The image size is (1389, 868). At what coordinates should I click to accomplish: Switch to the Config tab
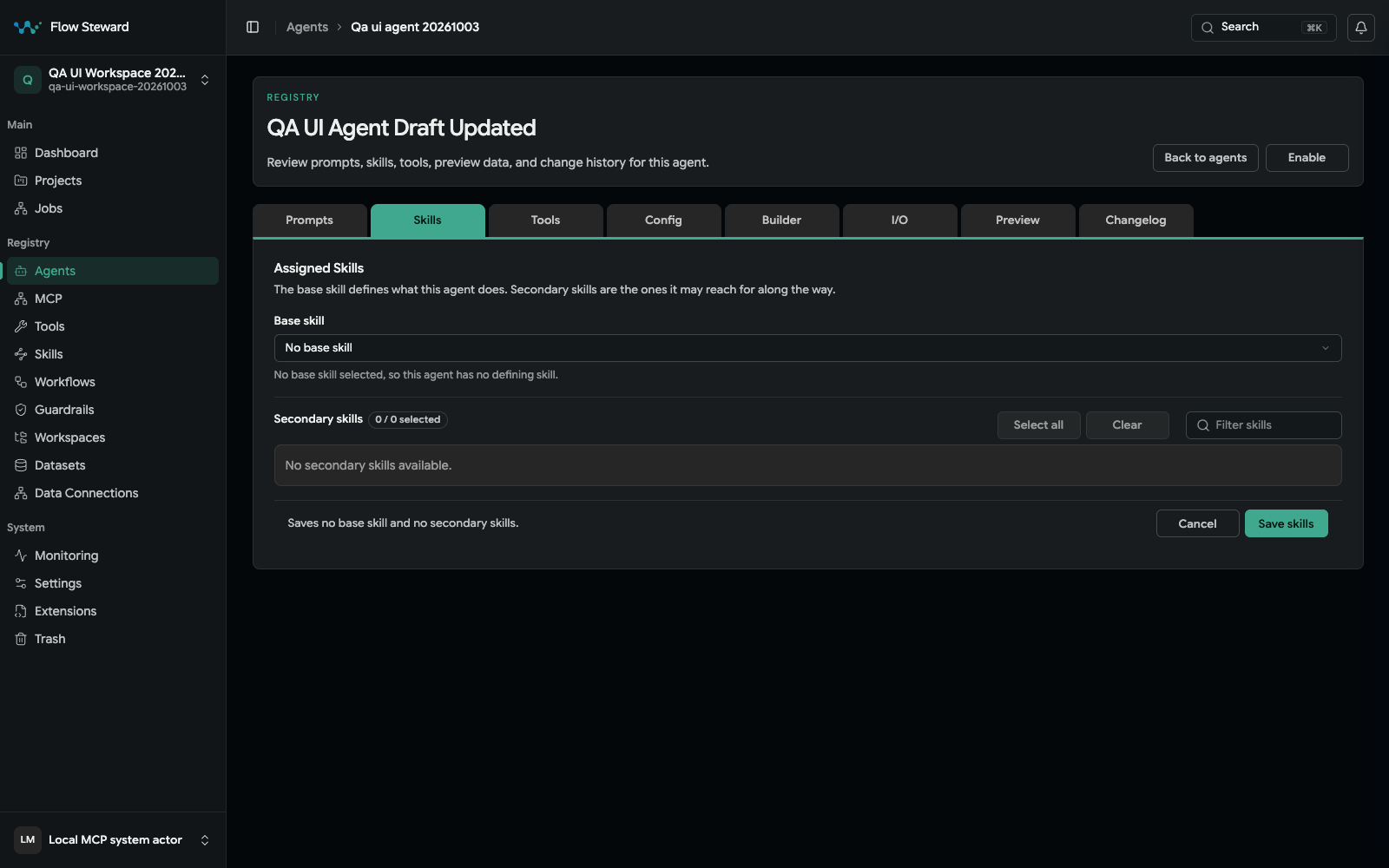point(664,220)
